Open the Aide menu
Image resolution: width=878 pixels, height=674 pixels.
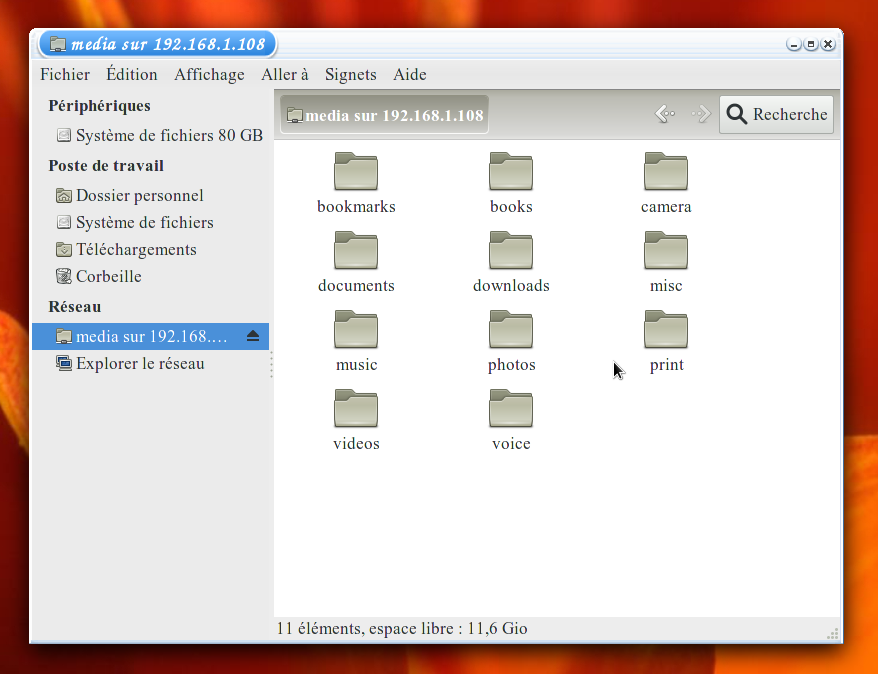coord(410,74)
